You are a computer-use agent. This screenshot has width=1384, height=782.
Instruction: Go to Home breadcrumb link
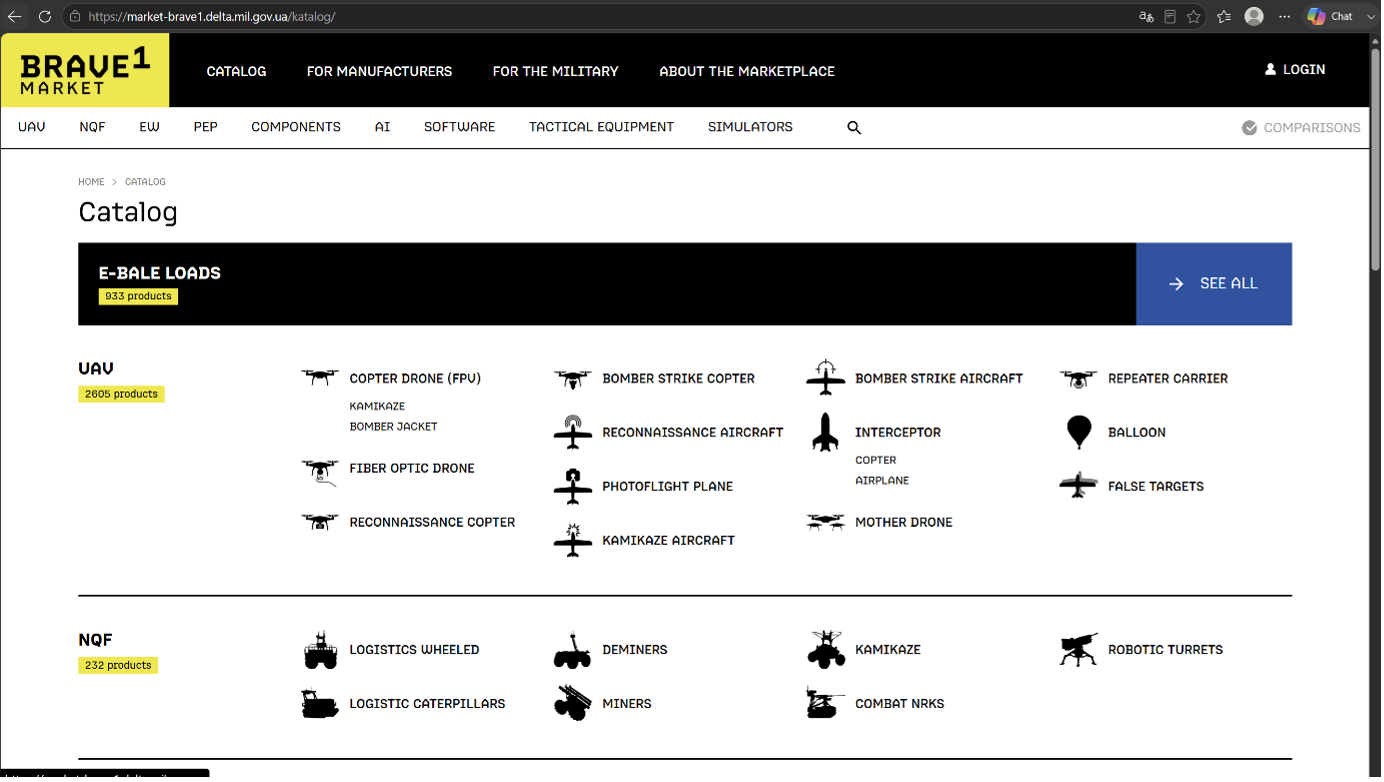(x=92, y=182)
